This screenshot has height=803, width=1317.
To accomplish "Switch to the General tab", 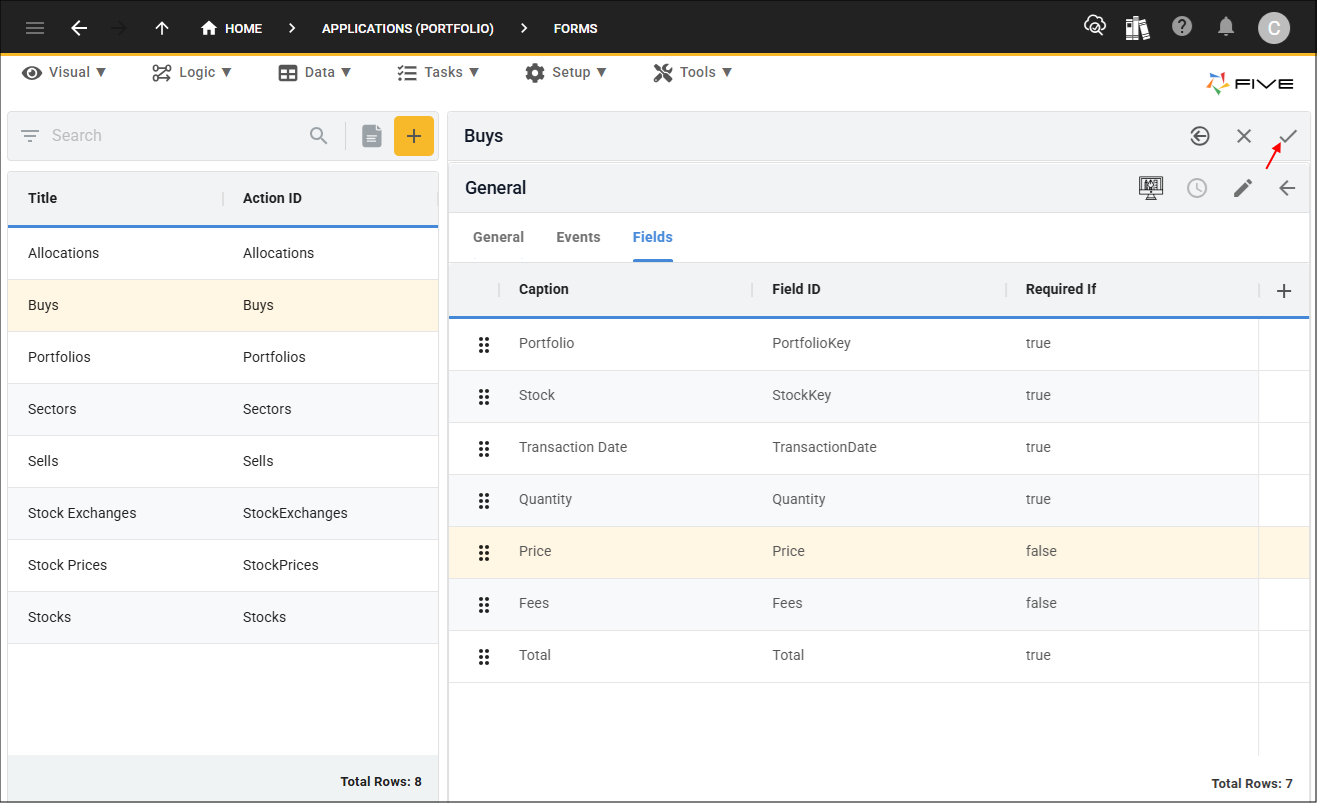I will click(498, 237).
